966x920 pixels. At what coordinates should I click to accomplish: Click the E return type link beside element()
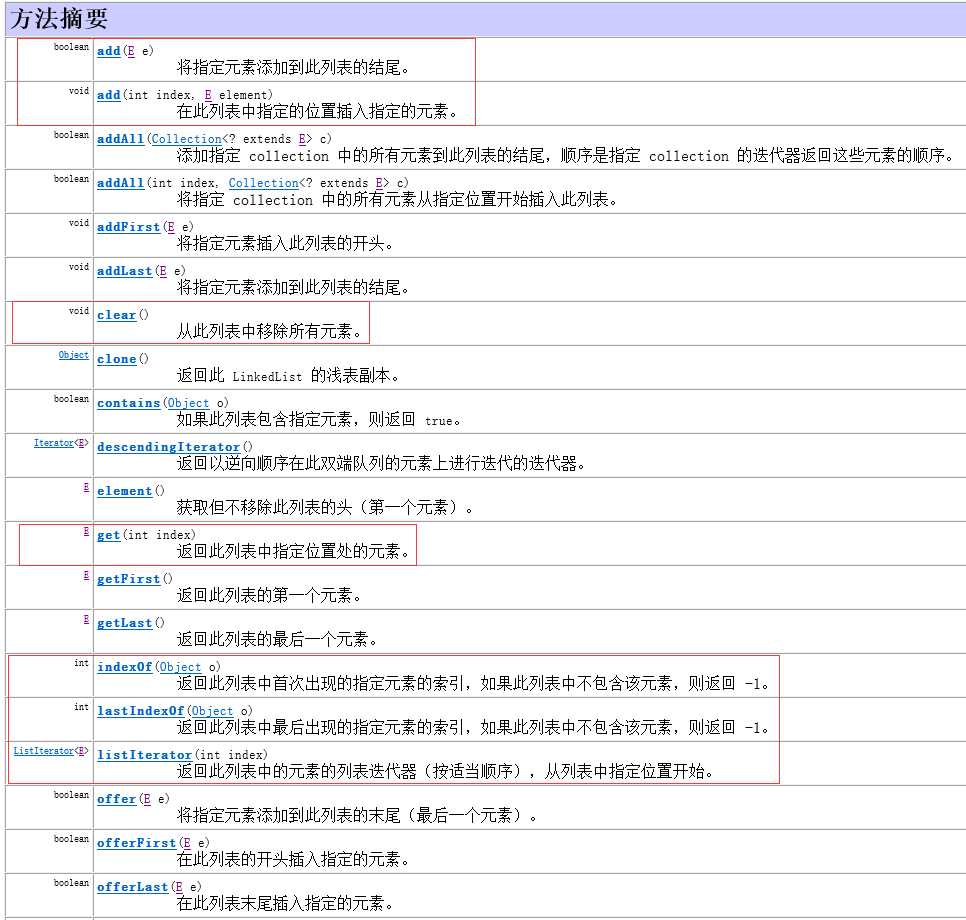[x=86, y=488]
